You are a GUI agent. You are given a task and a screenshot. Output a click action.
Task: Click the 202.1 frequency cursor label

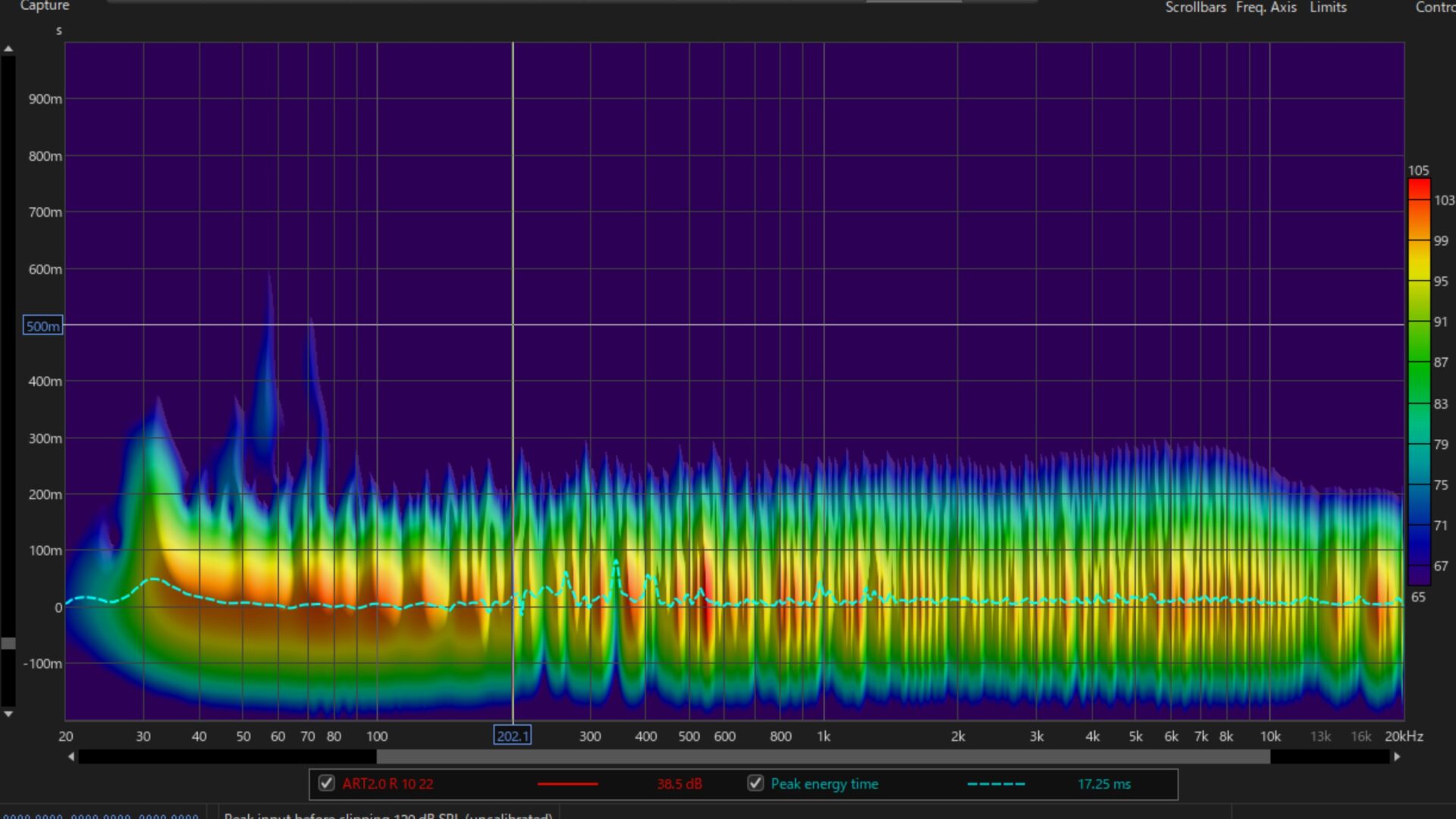click(x=512, y=736)
